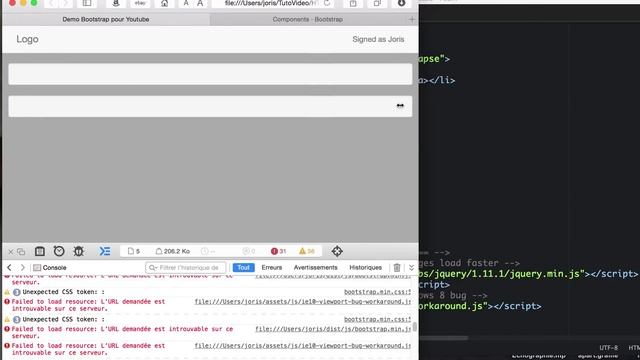Go forward in Safari history

tap(65, 3)
